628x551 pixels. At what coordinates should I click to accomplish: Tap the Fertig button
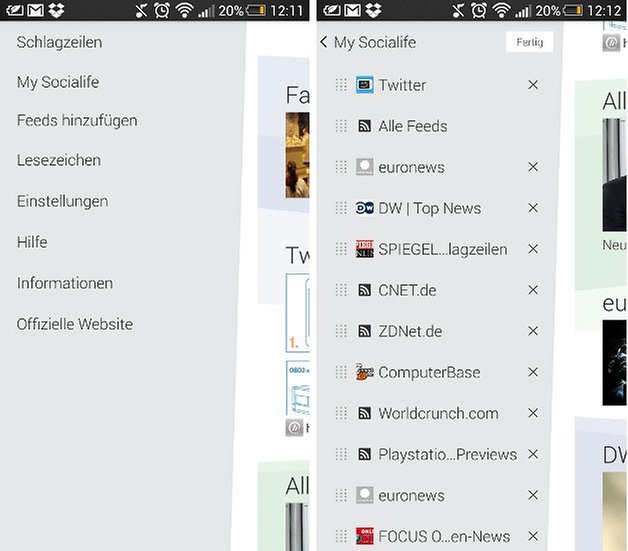click(x=529, y=42)
